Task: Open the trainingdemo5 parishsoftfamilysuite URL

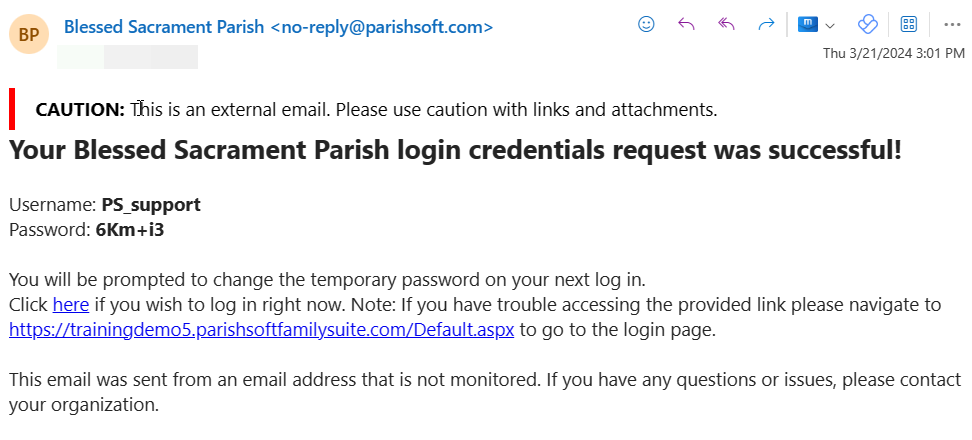Action: [262, 330]
